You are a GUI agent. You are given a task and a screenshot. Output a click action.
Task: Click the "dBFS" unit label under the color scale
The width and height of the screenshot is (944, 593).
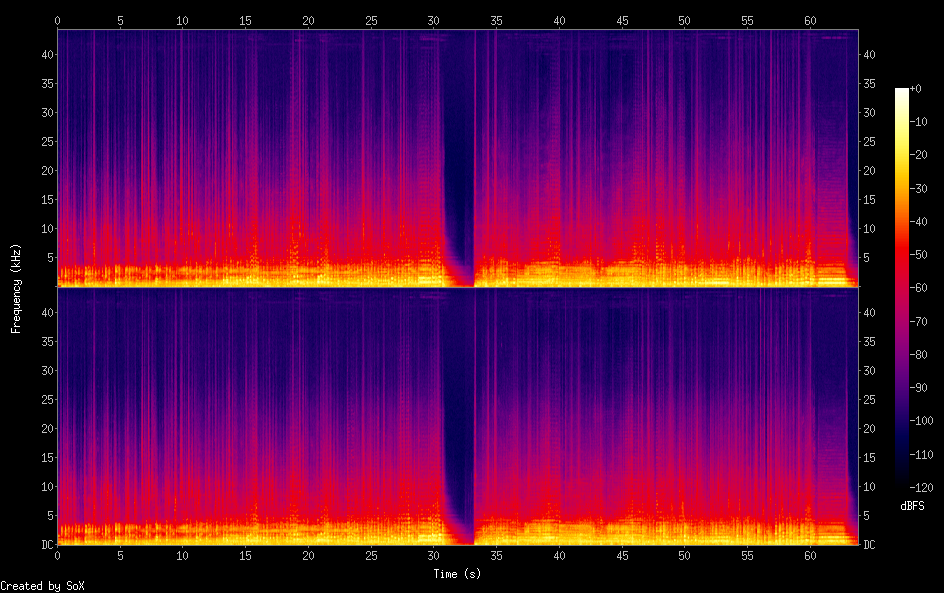click(x=912, y=506)
